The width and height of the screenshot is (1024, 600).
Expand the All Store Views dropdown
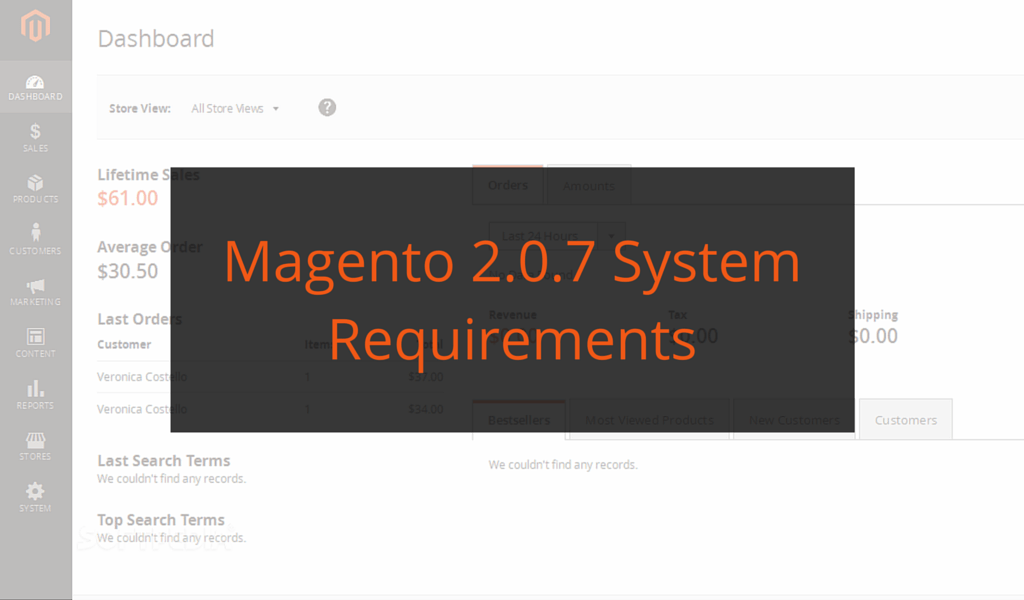coord(235,108)
